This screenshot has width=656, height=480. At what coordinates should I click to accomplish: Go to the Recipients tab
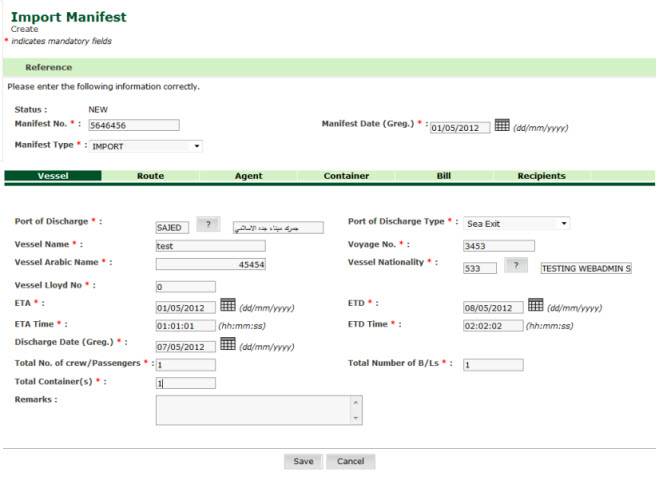(541, 176)
